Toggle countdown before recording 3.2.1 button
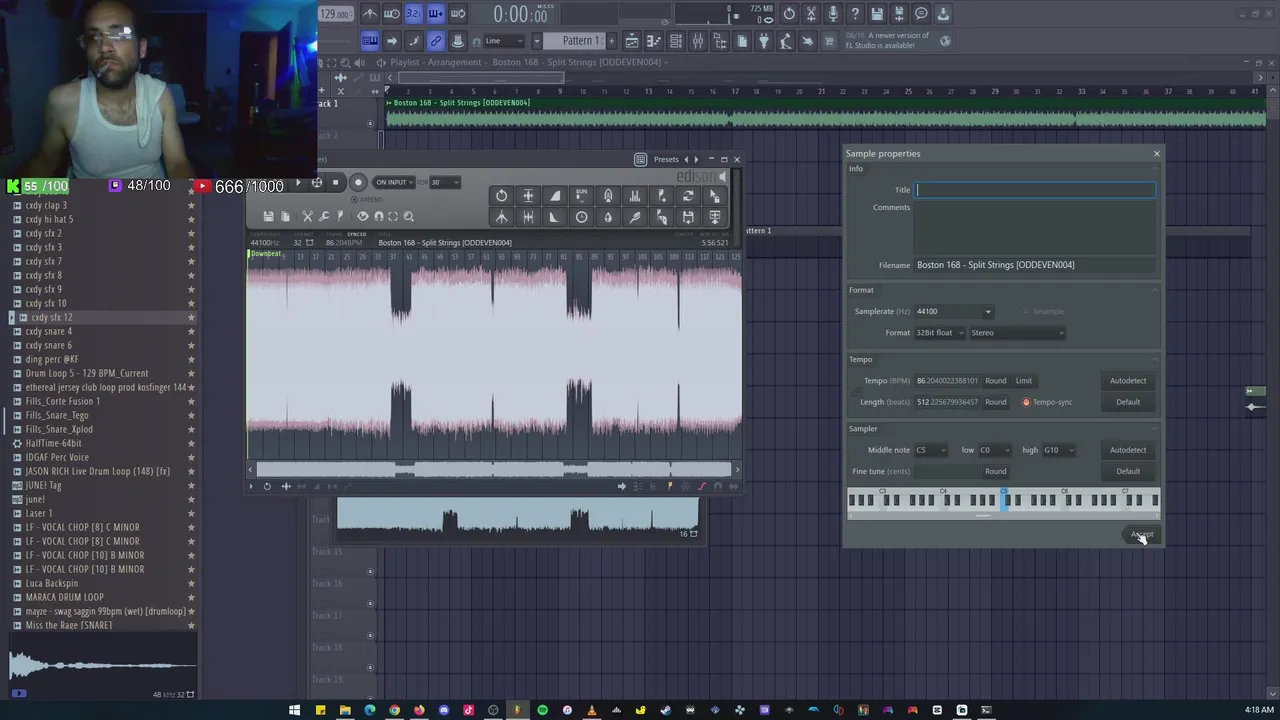This screenshot has height=720, width=1280. 414,14
